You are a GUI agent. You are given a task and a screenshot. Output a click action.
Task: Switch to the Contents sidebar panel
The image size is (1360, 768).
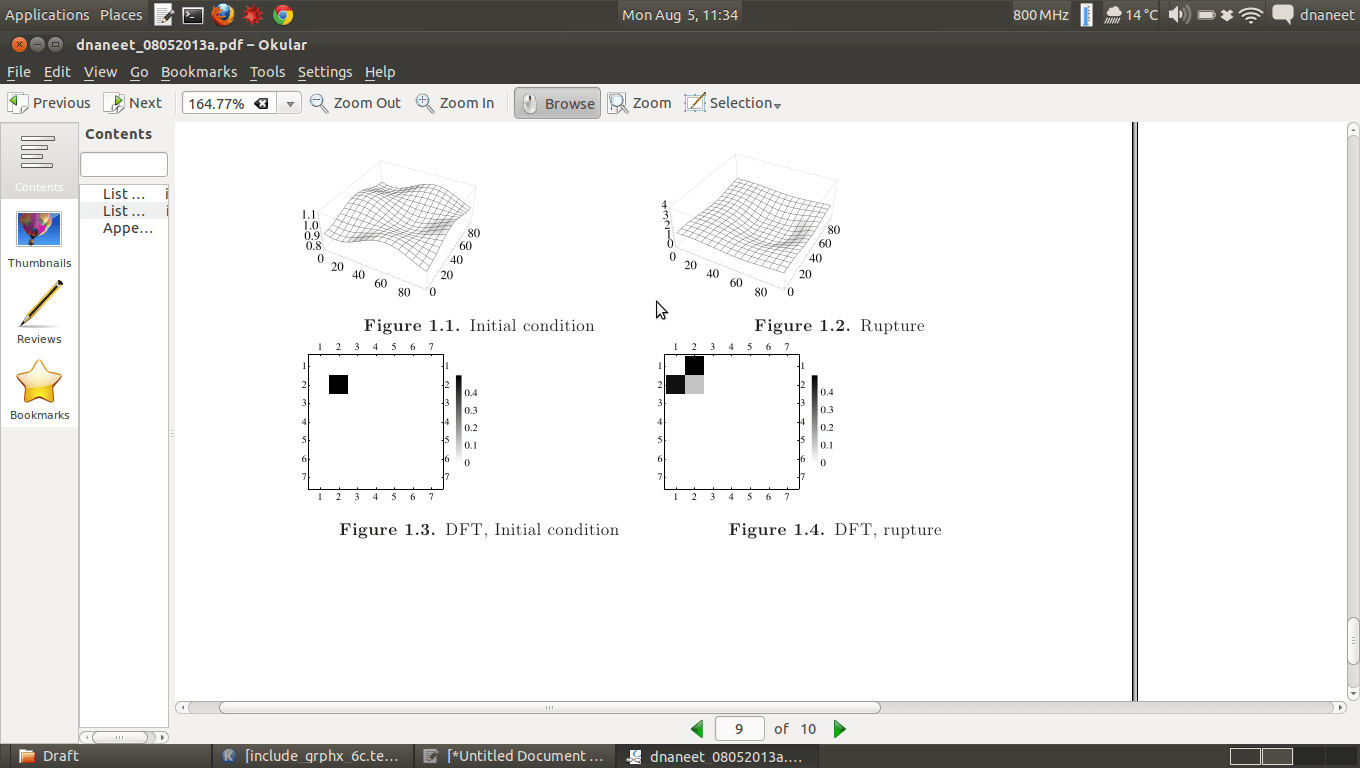point(39,160)
